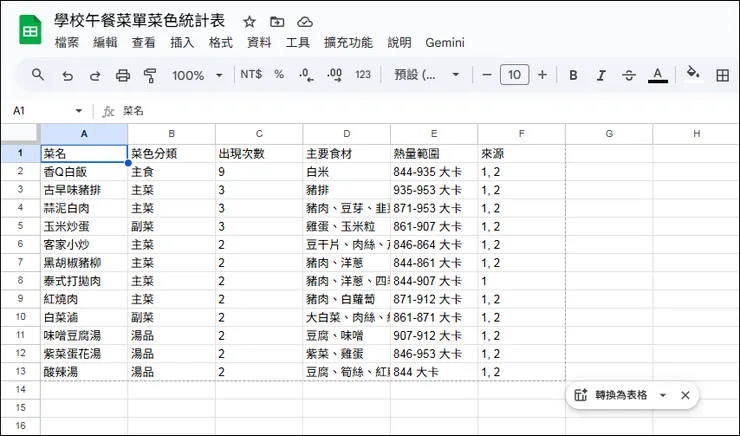Select cell 雞蛋、玉米粒
The height and width of the screenshot is (436, 740).
(x=346, y=226)
